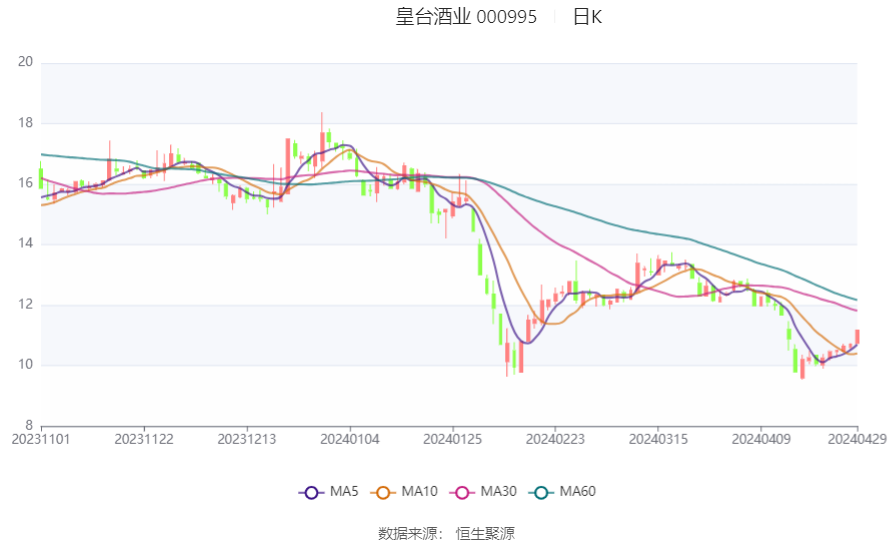Click the x-axis date label 20231122
The width and height of the screenshot is (893, 542).
(144, 440)
